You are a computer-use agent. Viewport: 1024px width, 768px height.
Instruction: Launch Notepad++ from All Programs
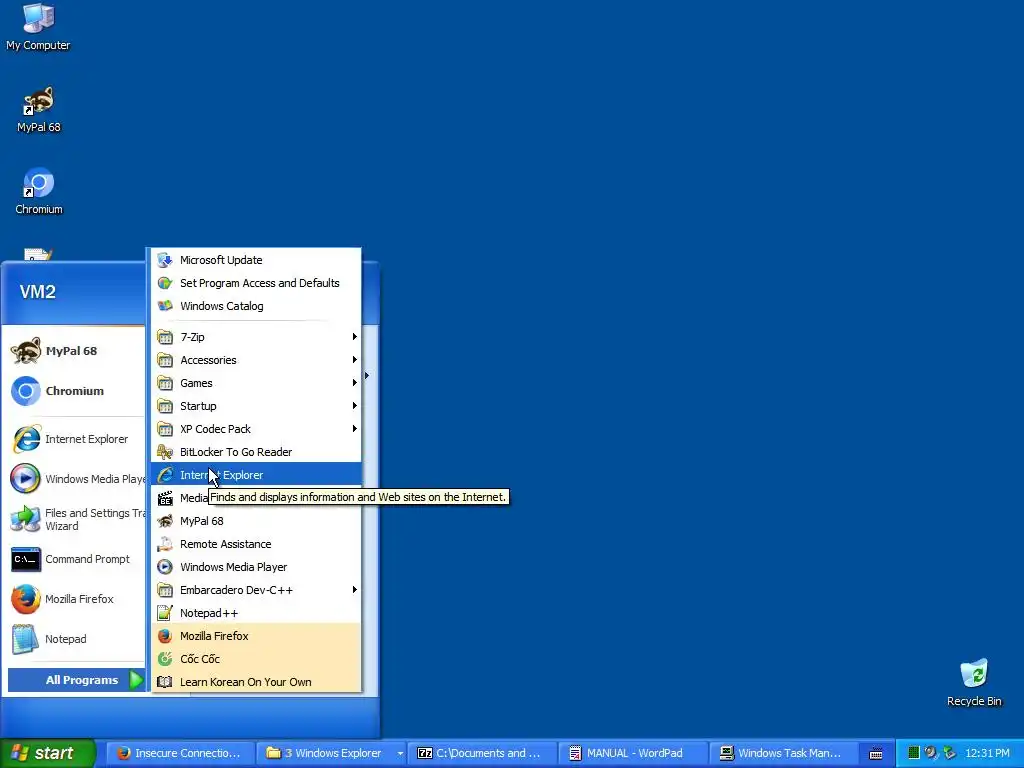(x=256, y=613)
